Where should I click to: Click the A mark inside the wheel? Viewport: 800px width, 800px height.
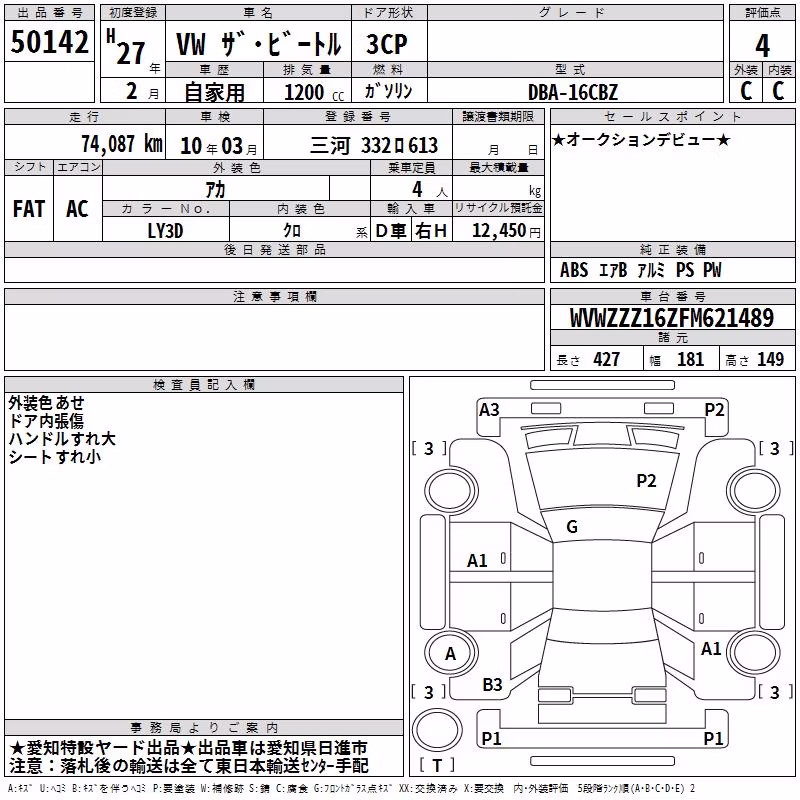[x=451, y=654]
